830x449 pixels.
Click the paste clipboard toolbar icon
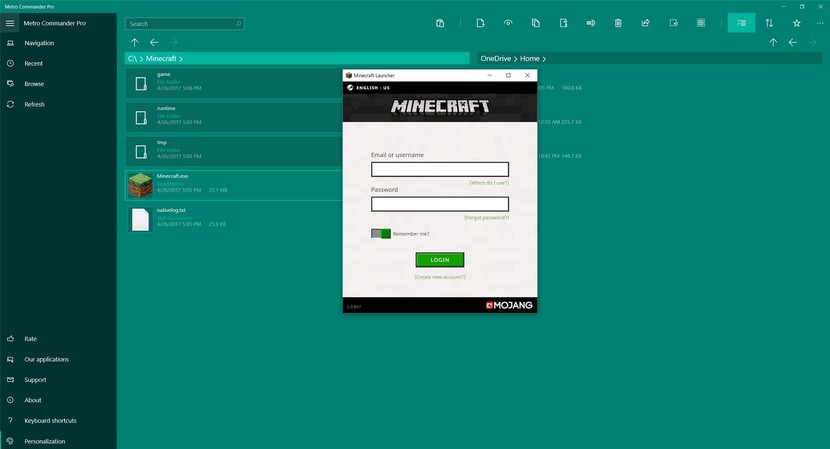440,23
